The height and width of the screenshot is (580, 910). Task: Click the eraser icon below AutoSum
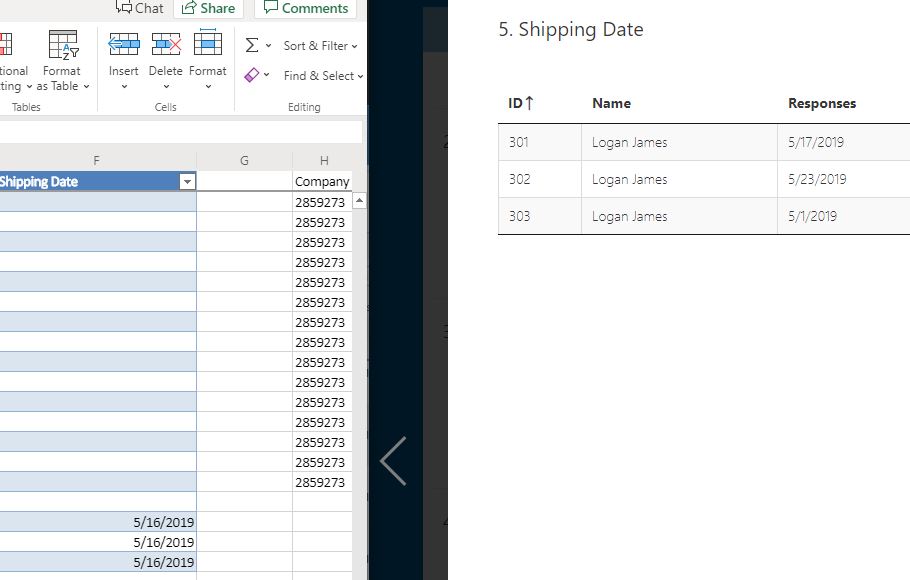pos(253,75)
